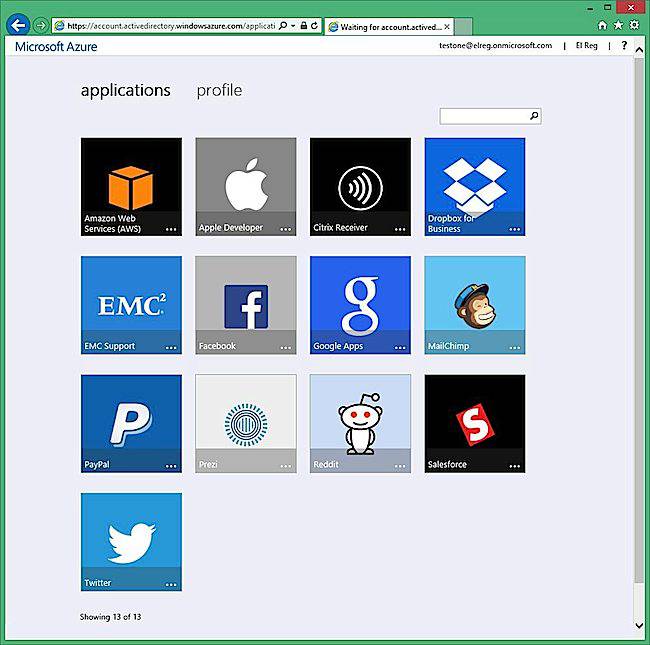Switch to the applications tab
650x645 pixels.
tap(125, 91)
